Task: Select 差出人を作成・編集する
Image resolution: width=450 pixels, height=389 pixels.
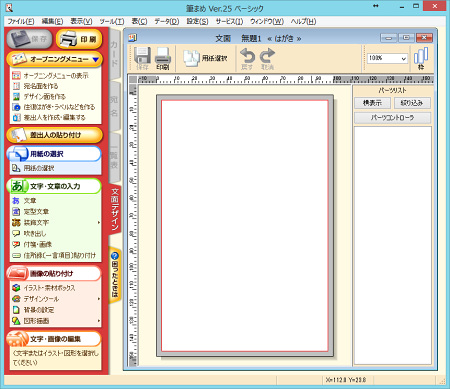Action: click(49, 118)
